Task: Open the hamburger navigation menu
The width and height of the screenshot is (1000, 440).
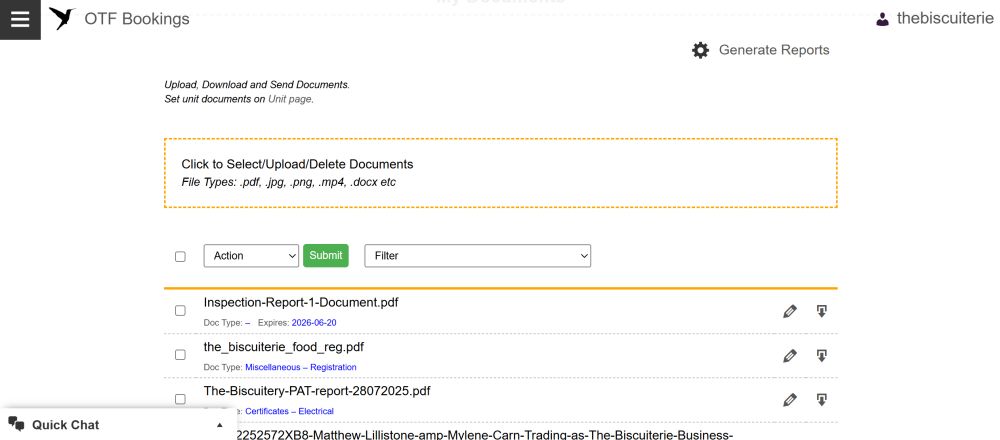Action: (x=20, y=19)
